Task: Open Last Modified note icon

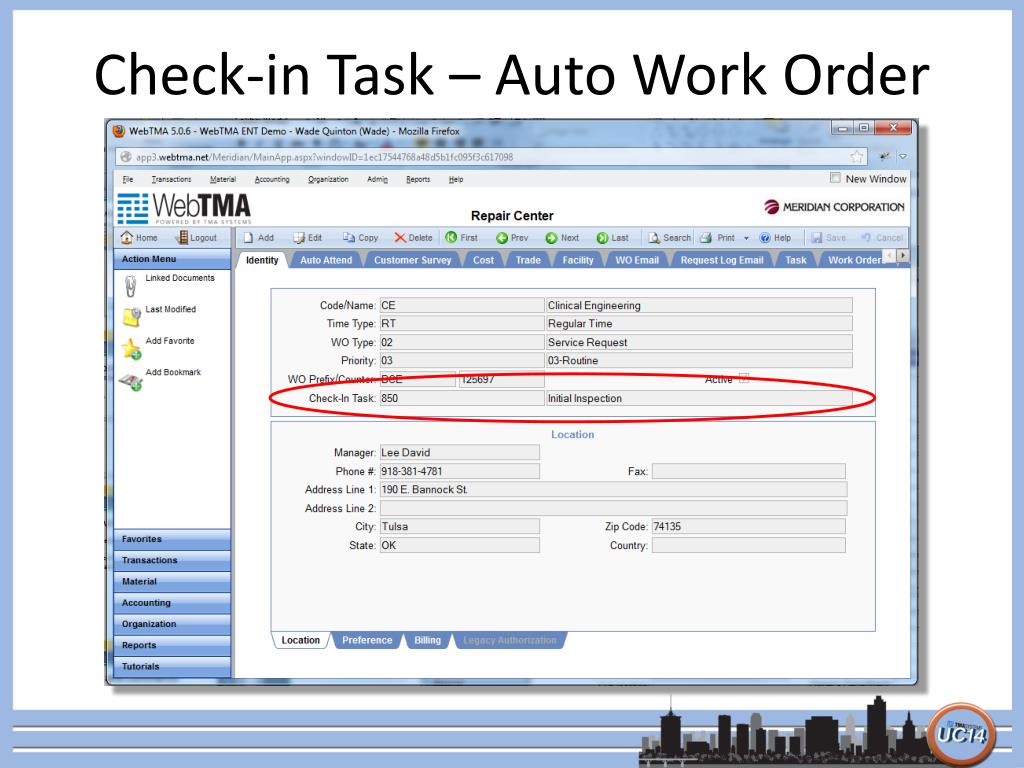Action: tap(131, 317)
